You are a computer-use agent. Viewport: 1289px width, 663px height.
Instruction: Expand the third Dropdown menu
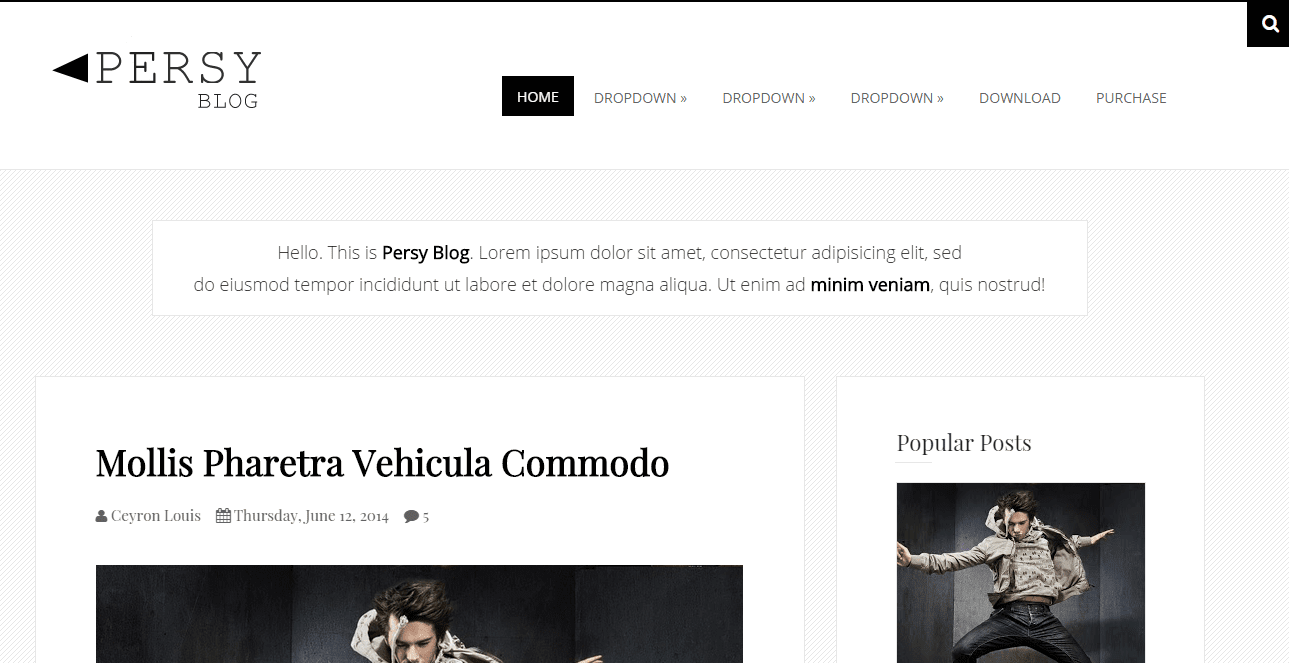(897, 98)
